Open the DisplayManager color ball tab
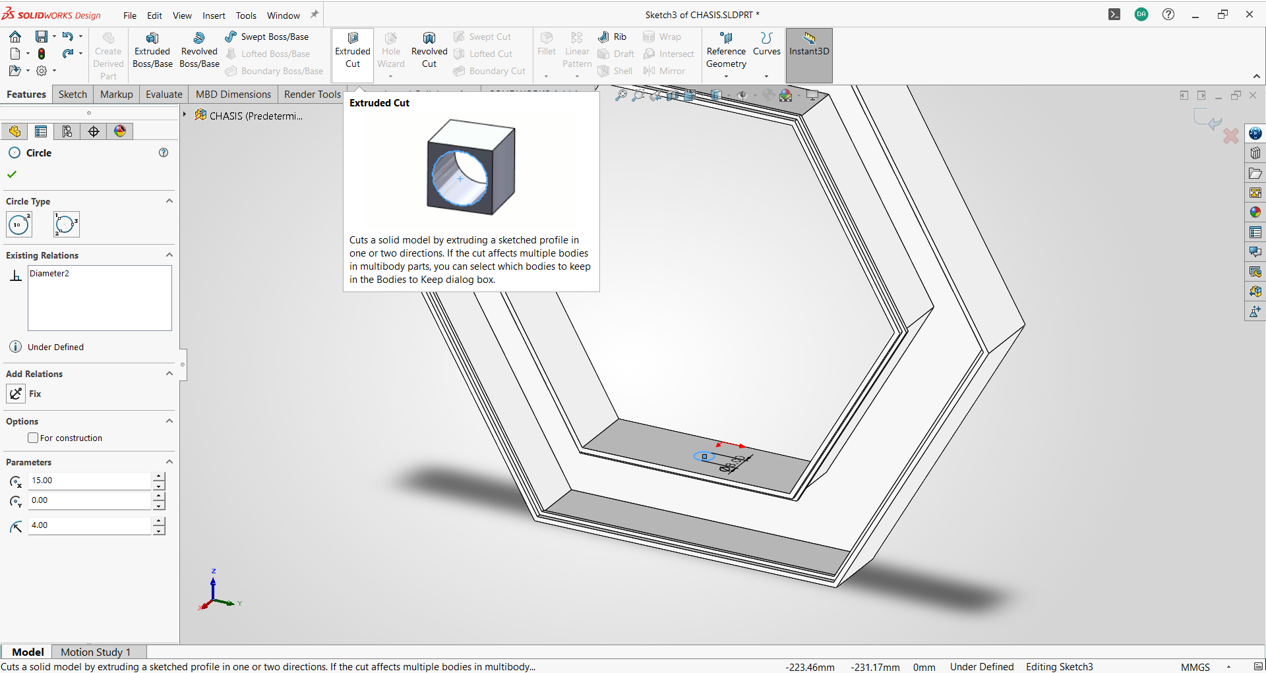 (120, 131)
